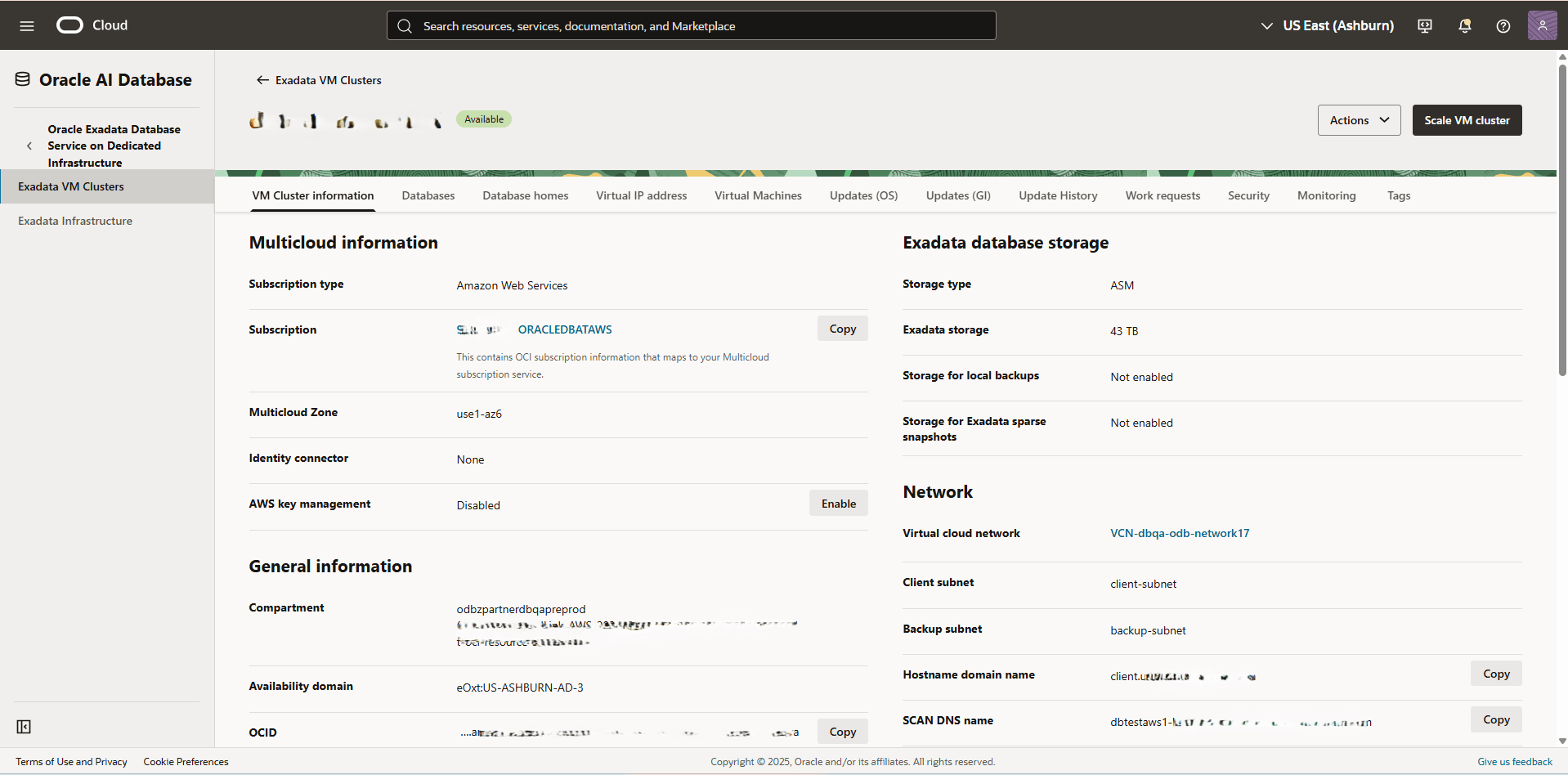Image resolution: width=1568 pixels, height=775 pixels.
Task: Click the Cloud Shell monitor icon
Action: (x=1424, y=25)
